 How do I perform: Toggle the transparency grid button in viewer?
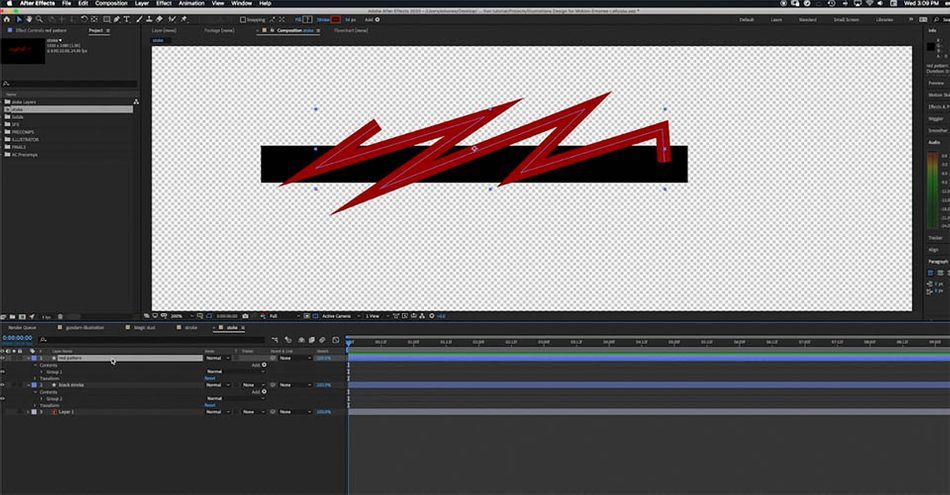click(315, 316)
